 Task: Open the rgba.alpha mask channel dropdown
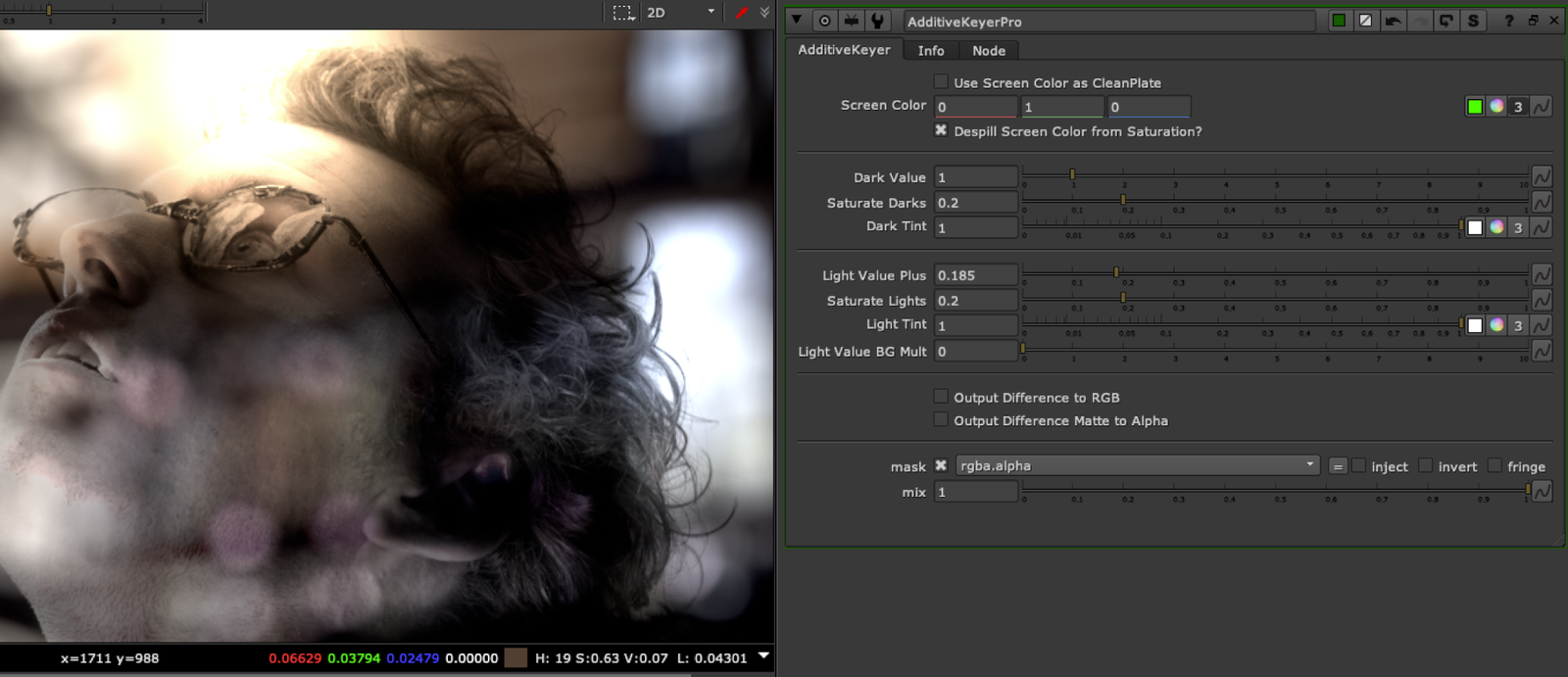click(1138, 465)
